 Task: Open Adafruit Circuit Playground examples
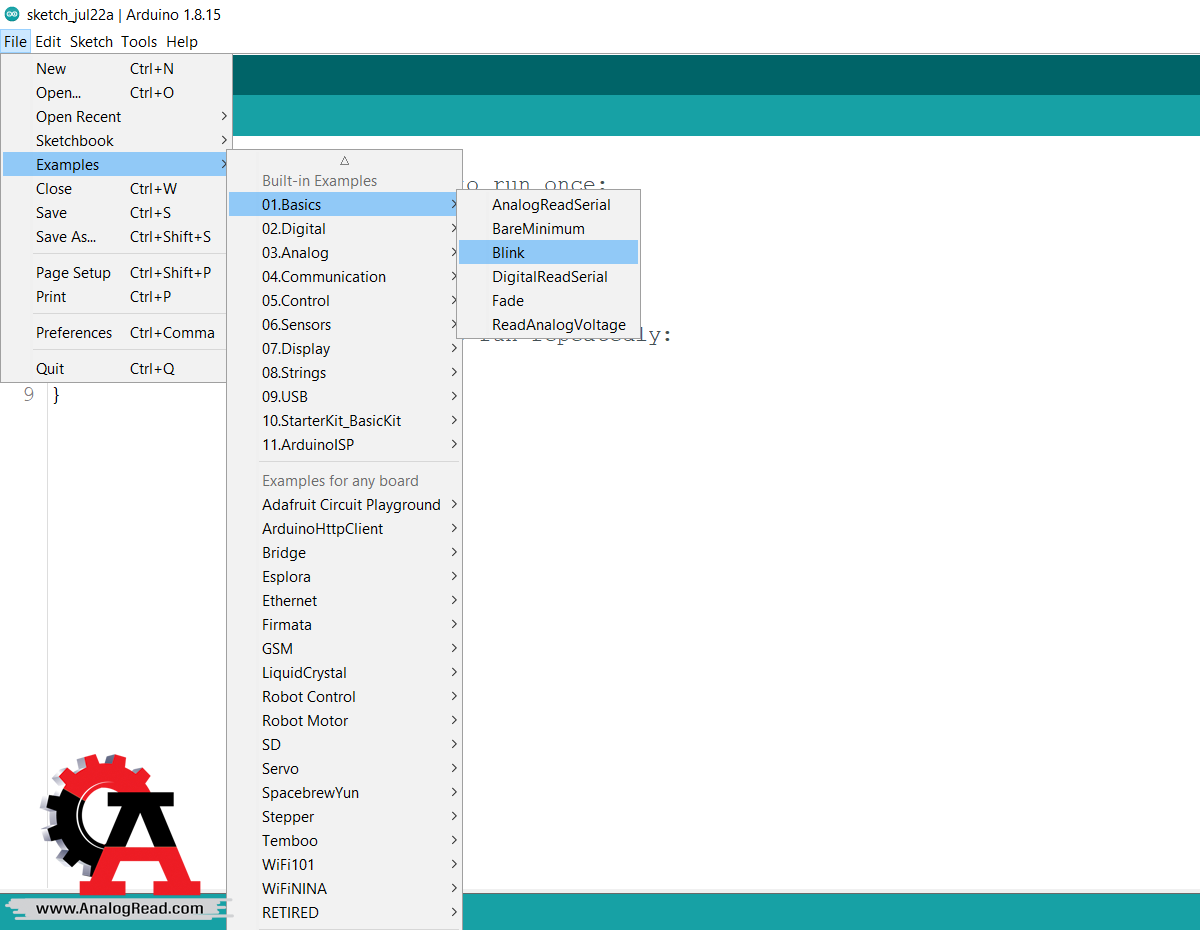click(345, 505)
